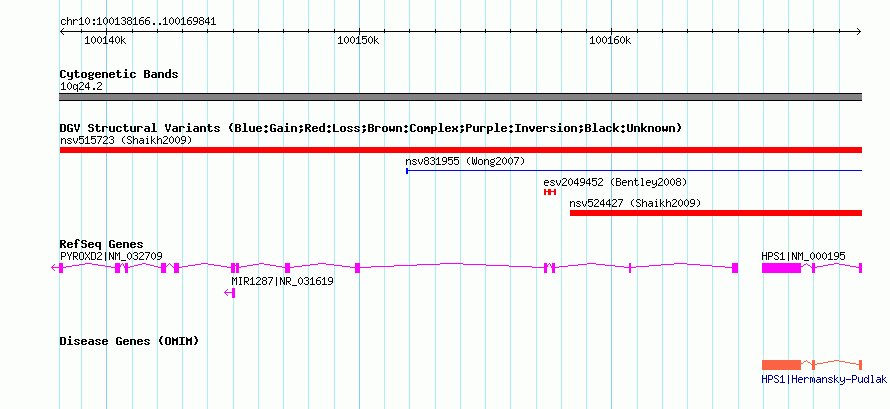This screenshot has height=409, width=890.
Task: Click the PYROXD2 gene left-pointing arrow end
Action: (54, 268)
